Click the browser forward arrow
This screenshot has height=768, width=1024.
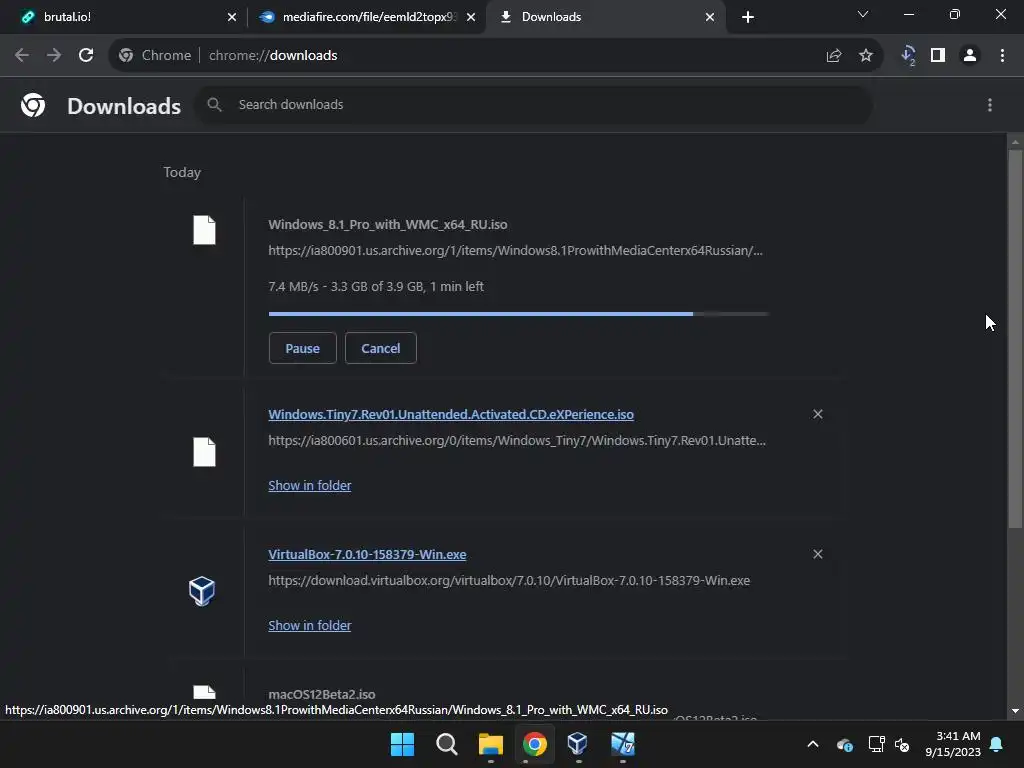54,56
